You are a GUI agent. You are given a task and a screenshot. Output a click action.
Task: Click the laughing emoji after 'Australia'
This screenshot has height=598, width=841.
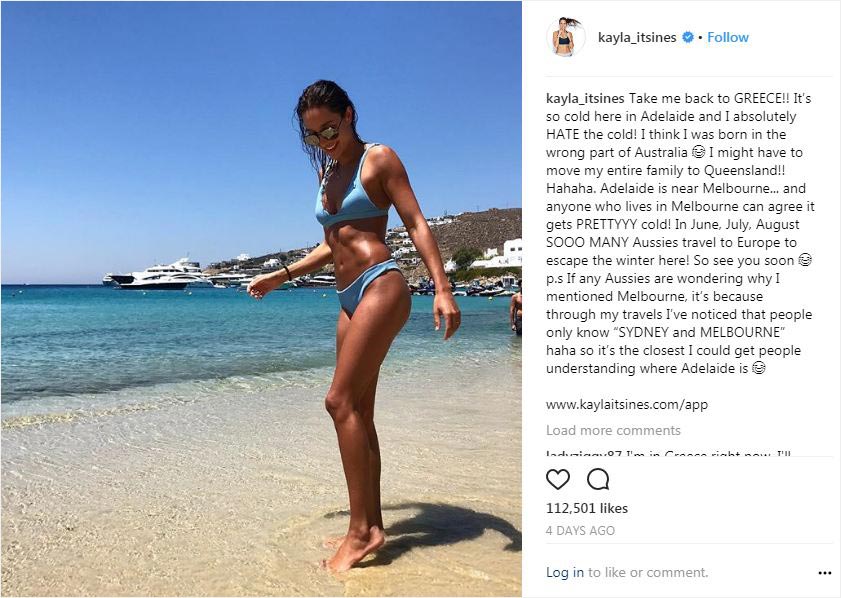[698, 152]
